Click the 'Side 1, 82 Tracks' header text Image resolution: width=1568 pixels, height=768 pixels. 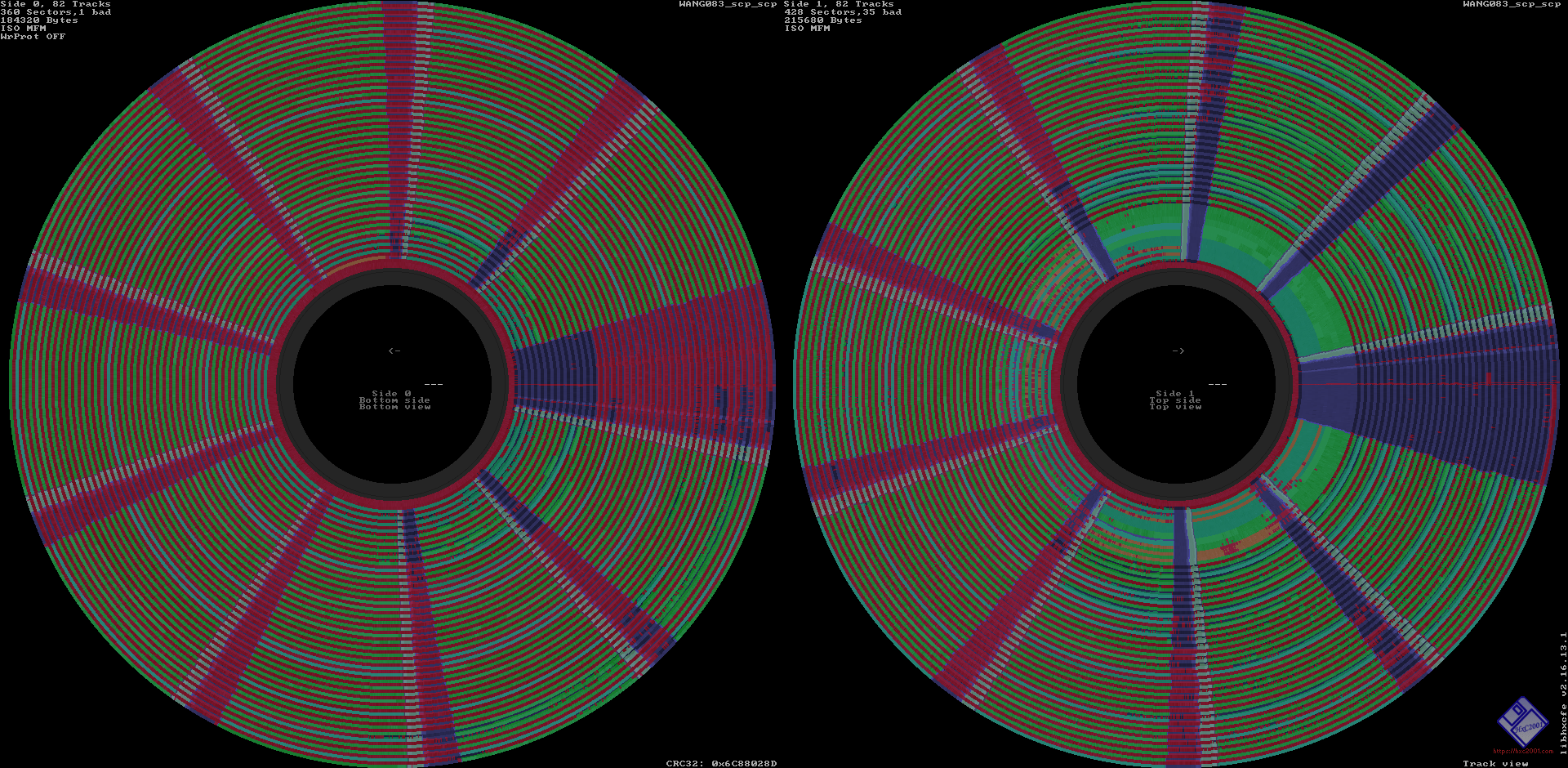pos(839,4)
